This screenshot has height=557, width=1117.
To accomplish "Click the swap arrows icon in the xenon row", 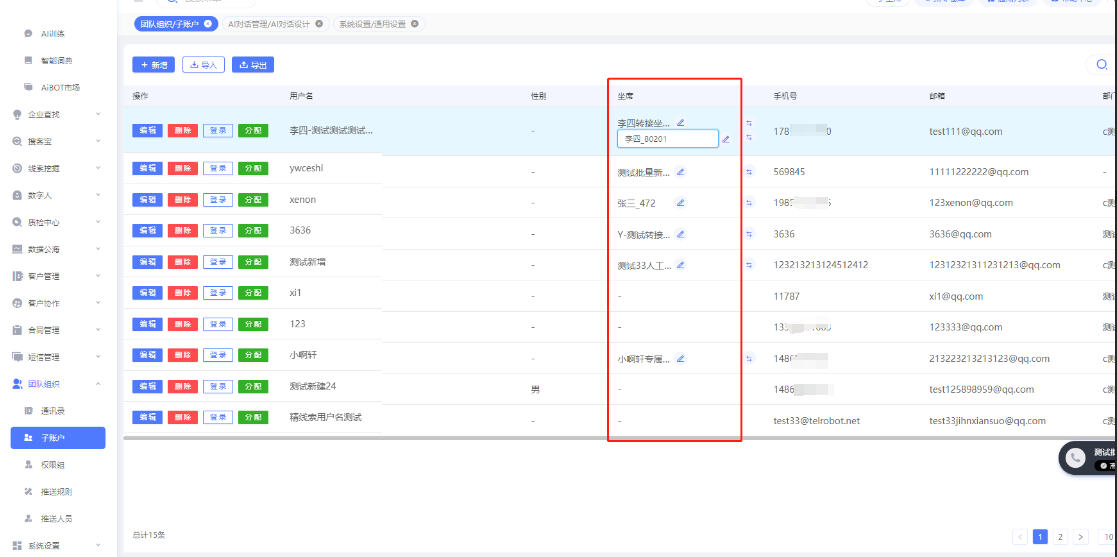I will point(749,203).
